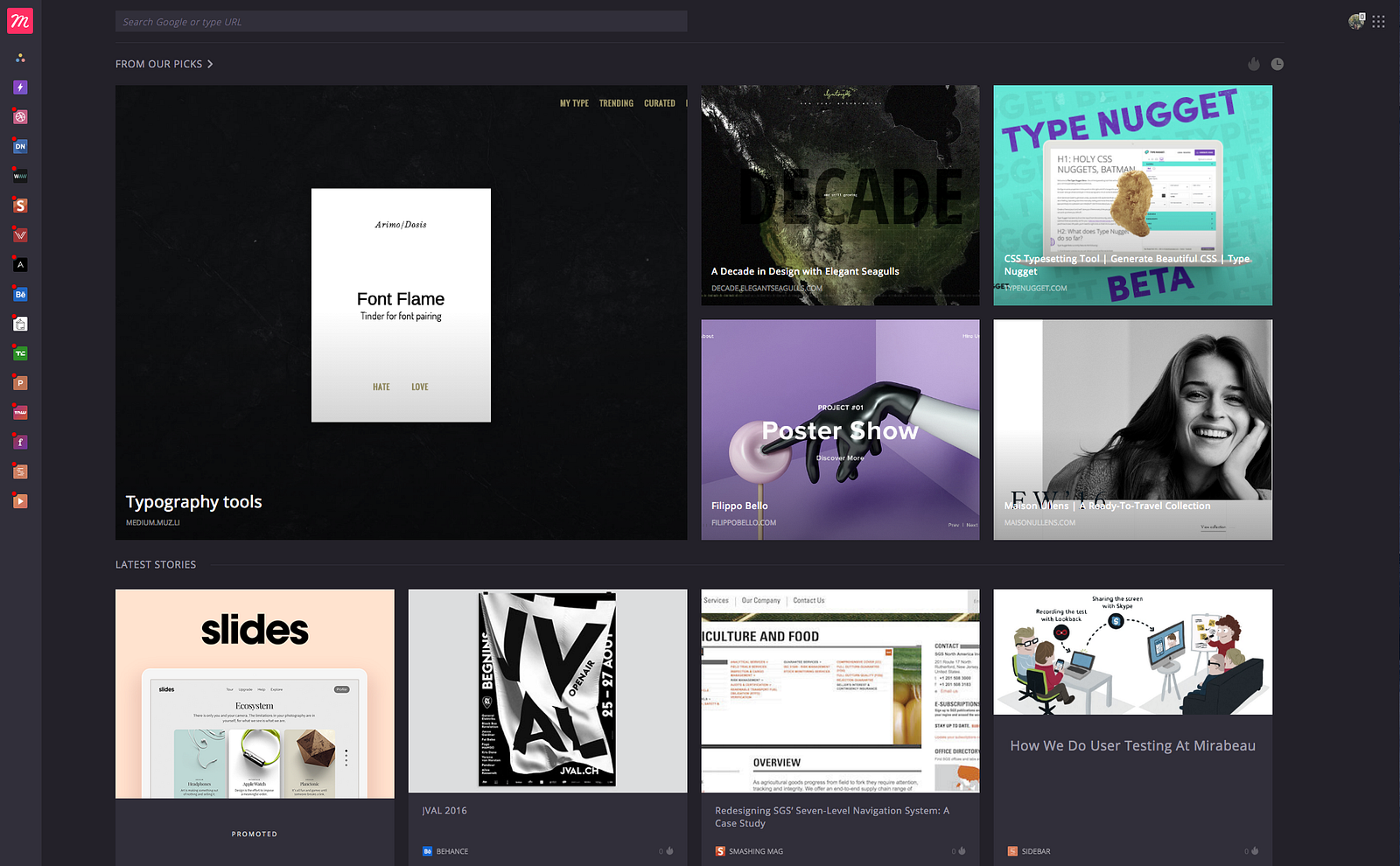Image resolution: width=1400 pixels, height=866 pixels.
Task: Open Redesigning SGS' Seven-Level Navigation title
Action: click(x=832, y=817)
